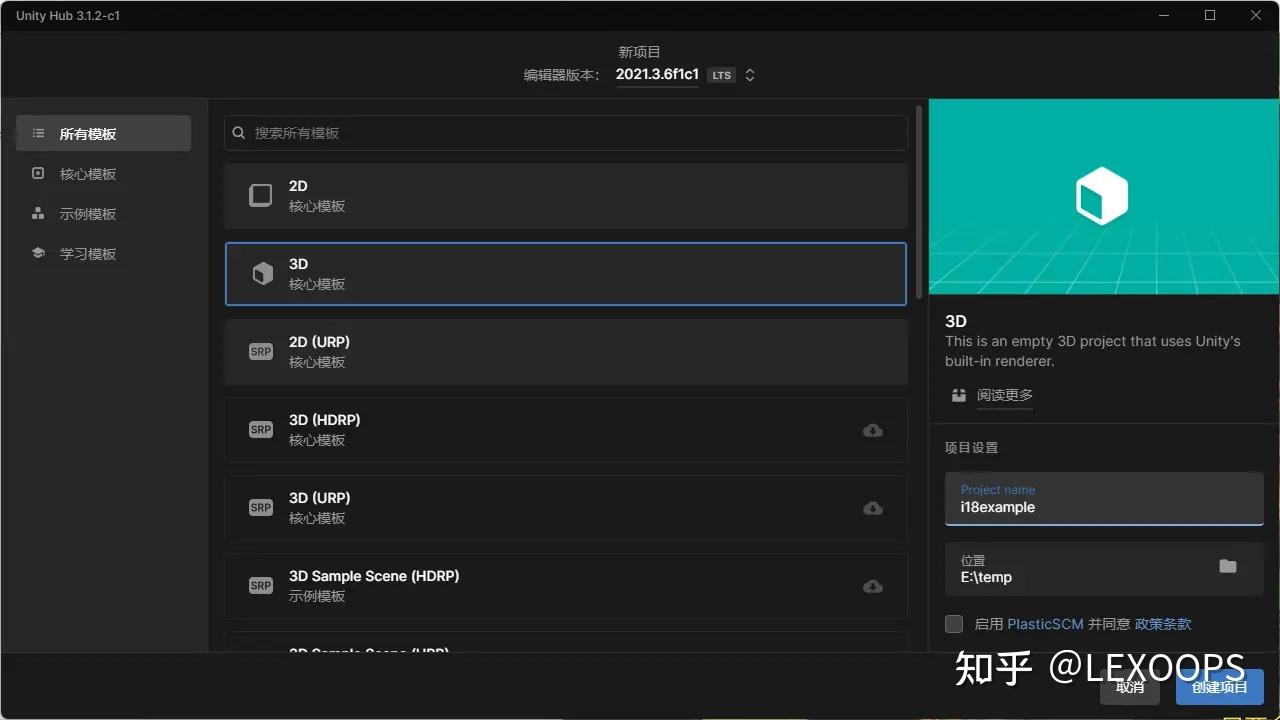Click the 学习模板 graduation cap icon
The image size is (1280, 720).
click(38, 253)
